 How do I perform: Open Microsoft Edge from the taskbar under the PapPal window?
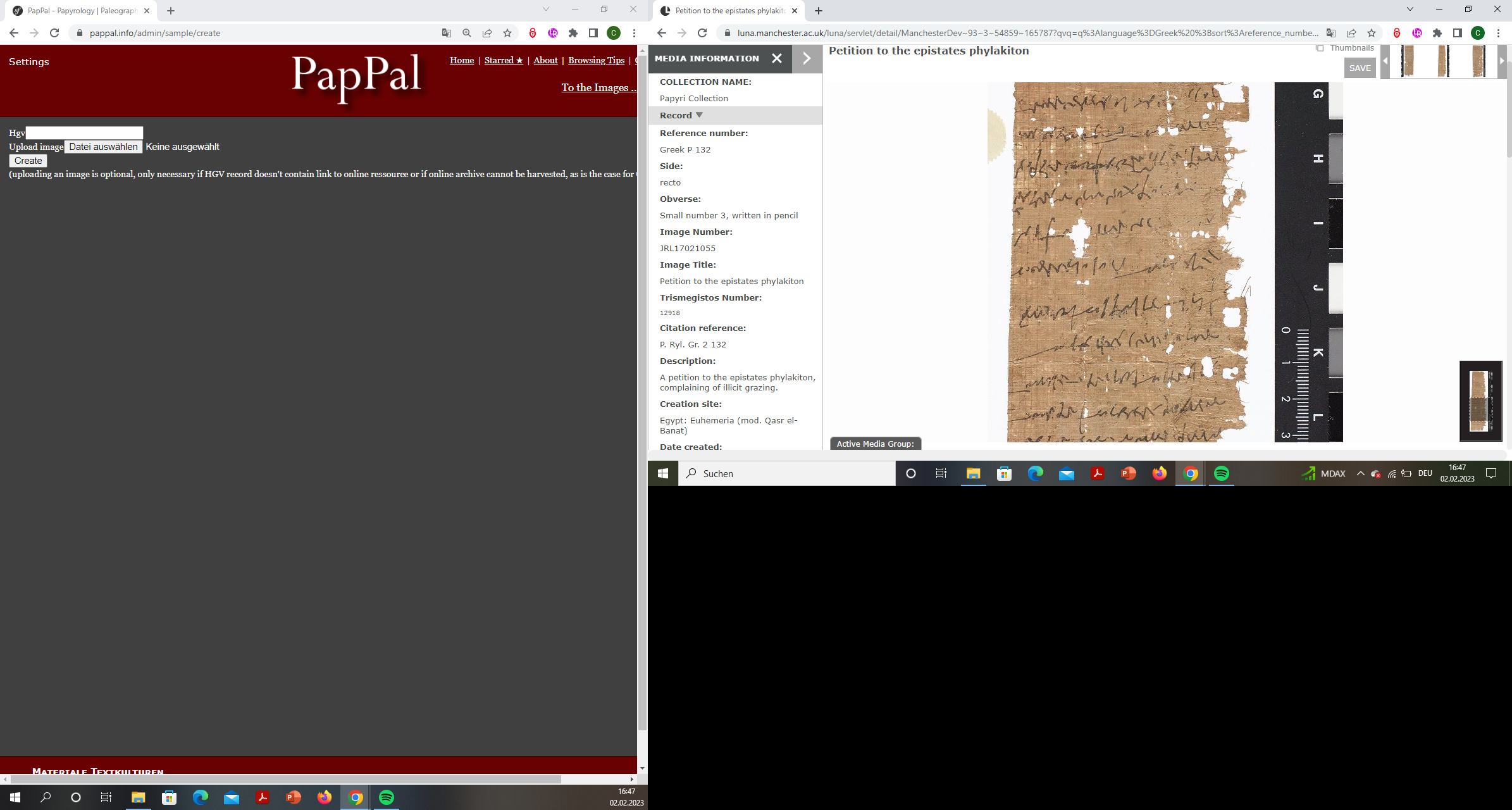coord(200,797)
